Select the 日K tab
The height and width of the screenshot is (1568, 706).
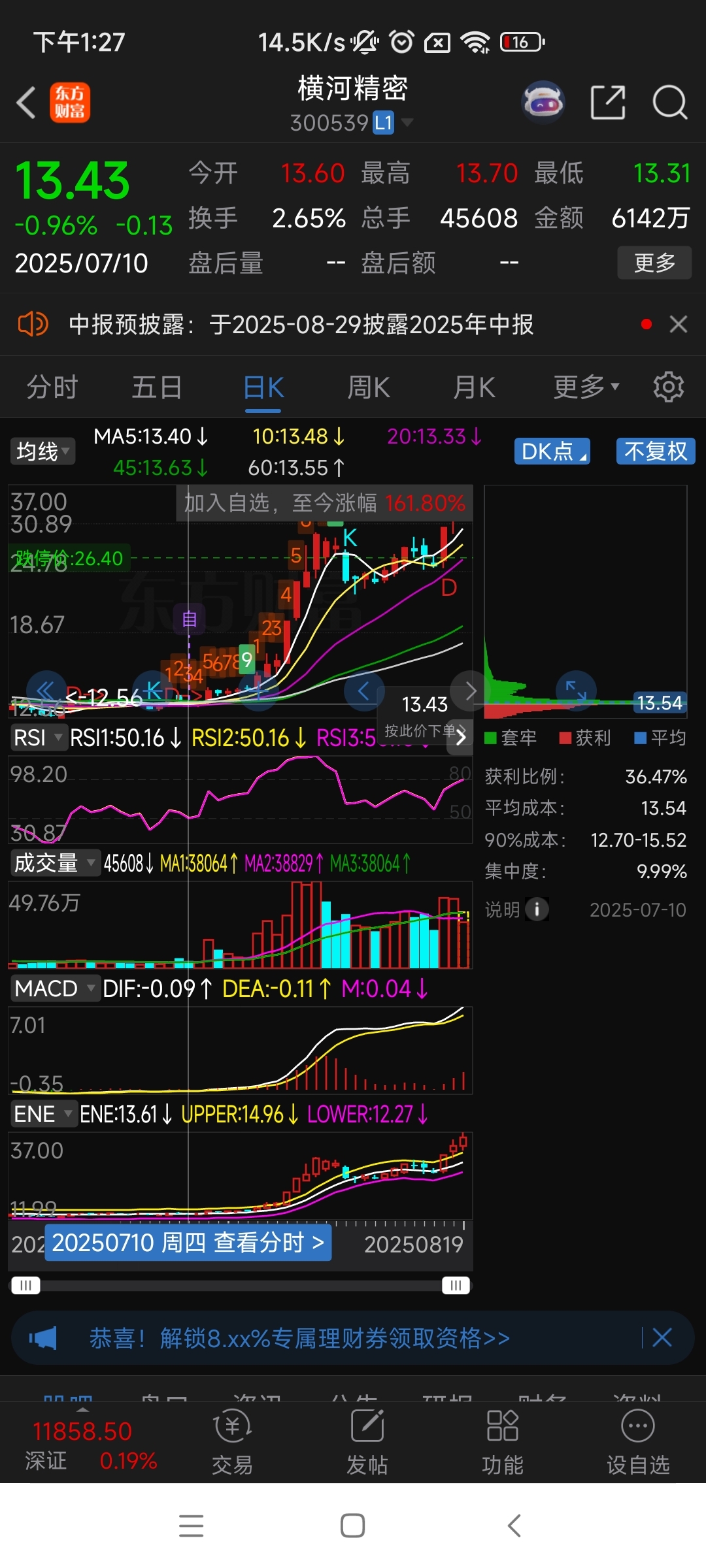(x=263, y=387)
